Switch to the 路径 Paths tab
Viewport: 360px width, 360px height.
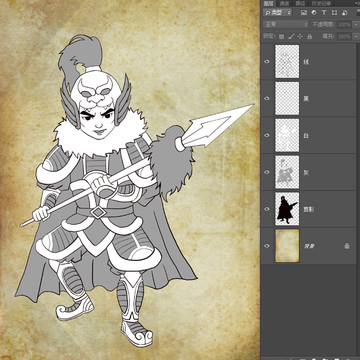[300, 3]
